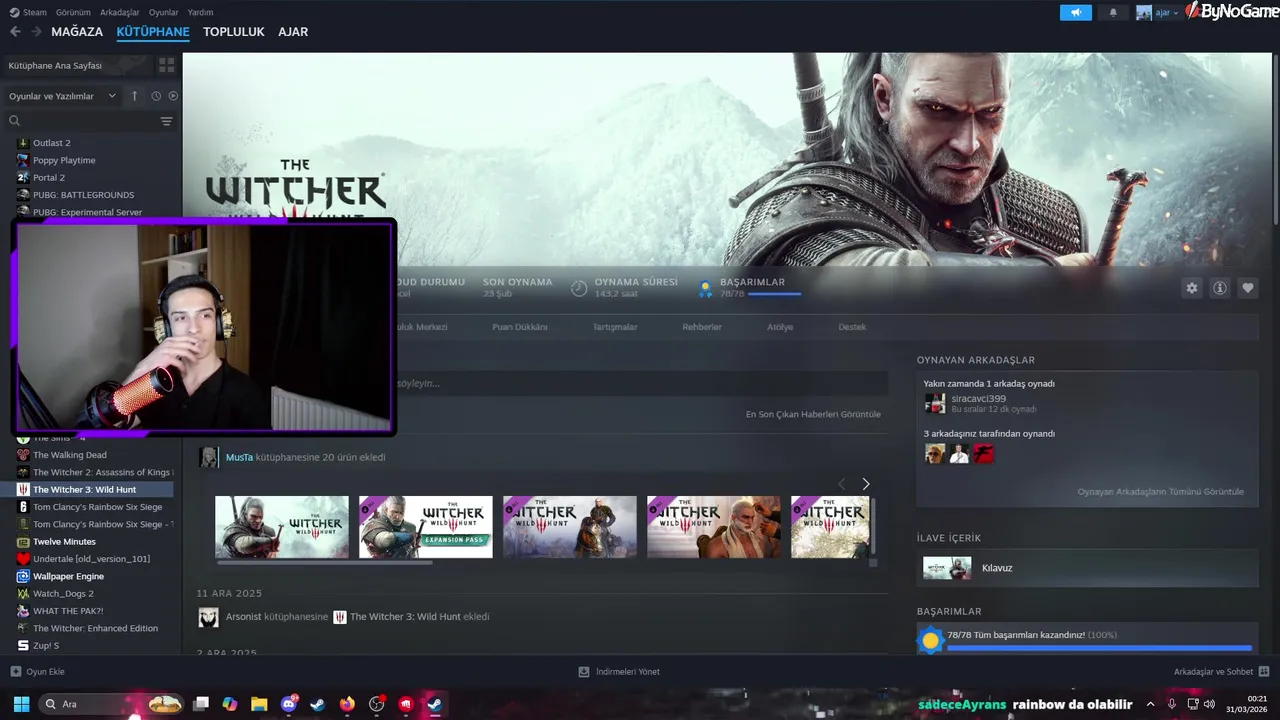1280x720 pixels.
Task: Open the Kılavuz additional content
Action: (1087, 568)
